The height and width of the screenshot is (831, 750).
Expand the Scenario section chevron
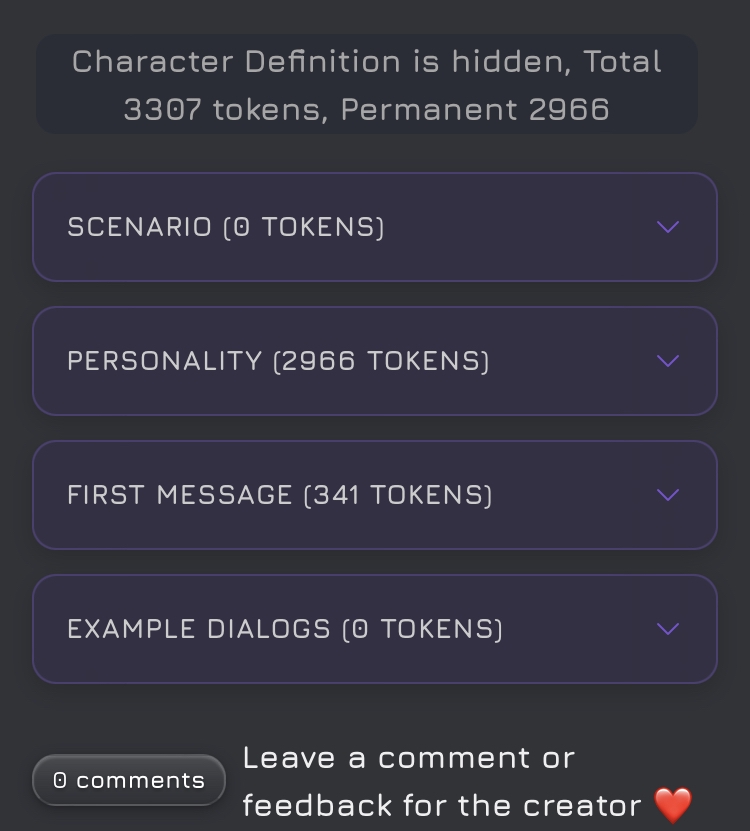[667, 227]
